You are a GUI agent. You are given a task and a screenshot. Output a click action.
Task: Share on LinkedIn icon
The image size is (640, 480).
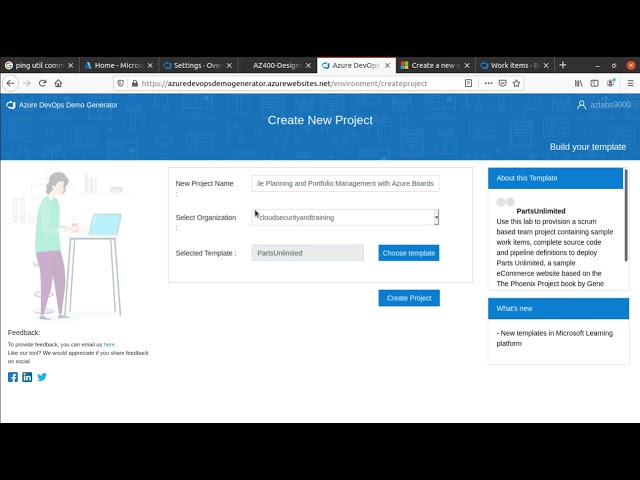pos(27,377)
